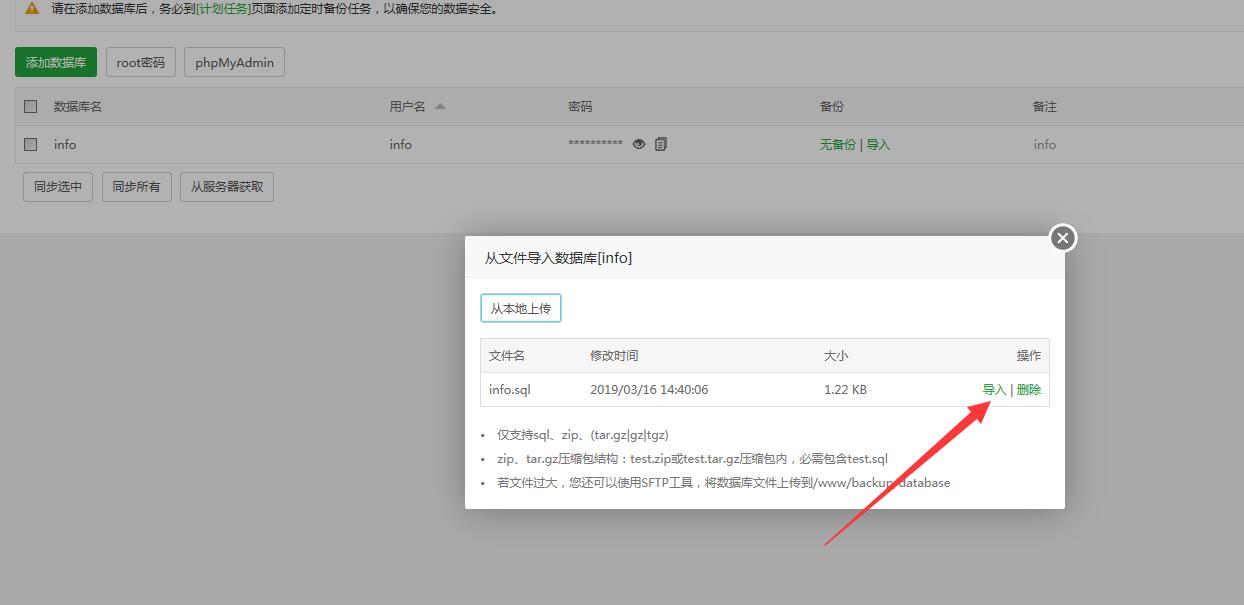The image size is (1244, 605).
Task: Launch phpMyAdmin
Action: (x=235, y=62)
